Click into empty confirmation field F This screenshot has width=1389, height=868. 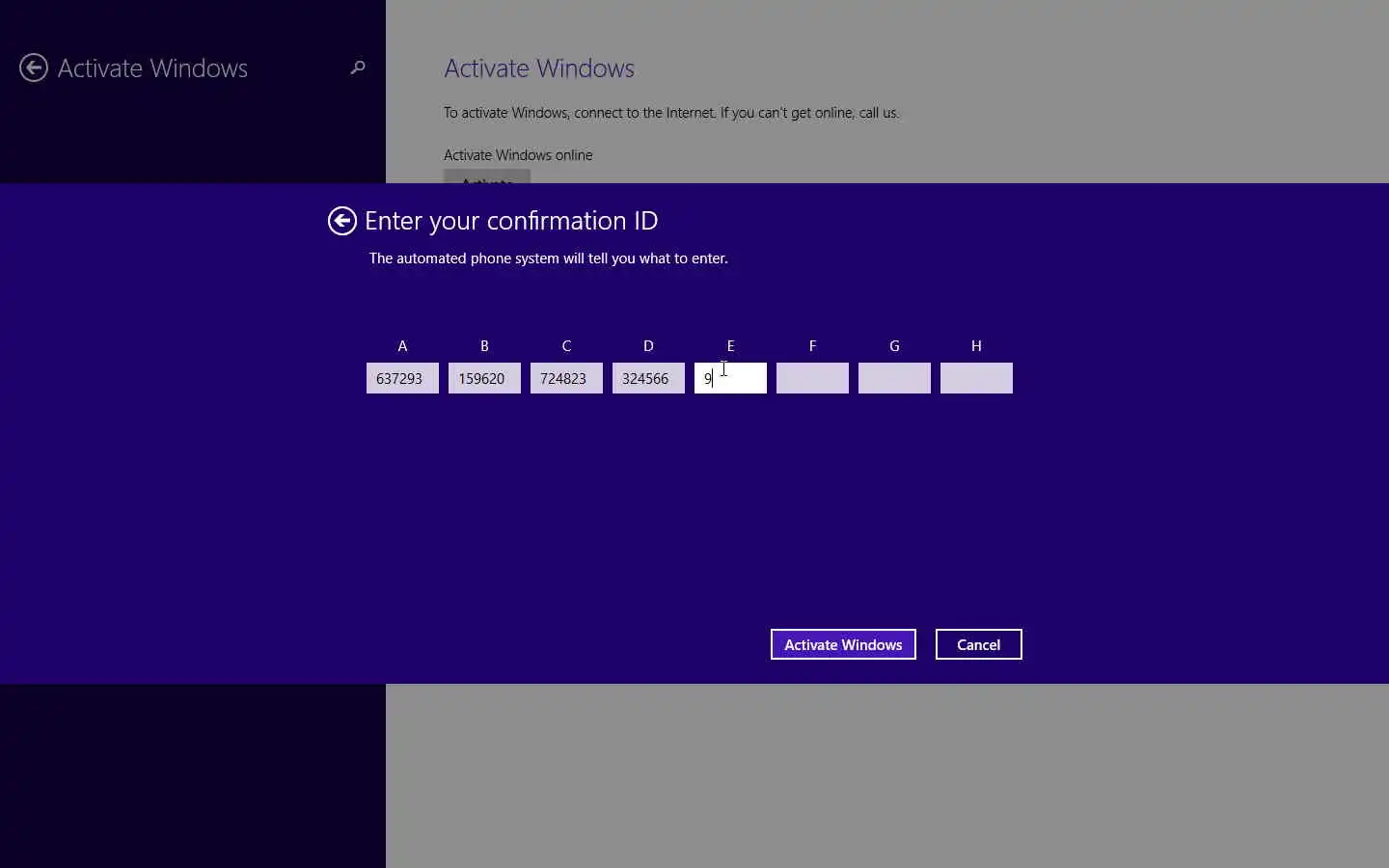pos(812,378)
